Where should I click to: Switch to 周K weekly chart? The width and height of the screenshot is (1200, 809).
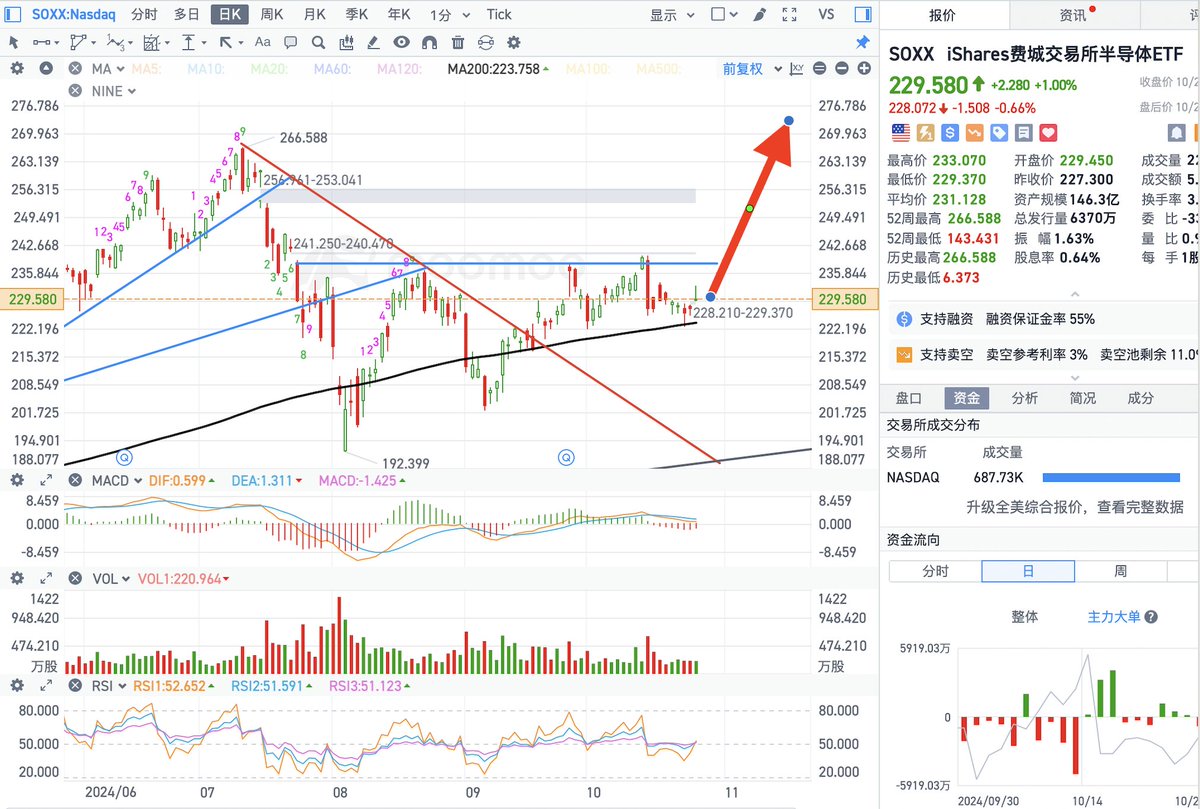point(271,14)
